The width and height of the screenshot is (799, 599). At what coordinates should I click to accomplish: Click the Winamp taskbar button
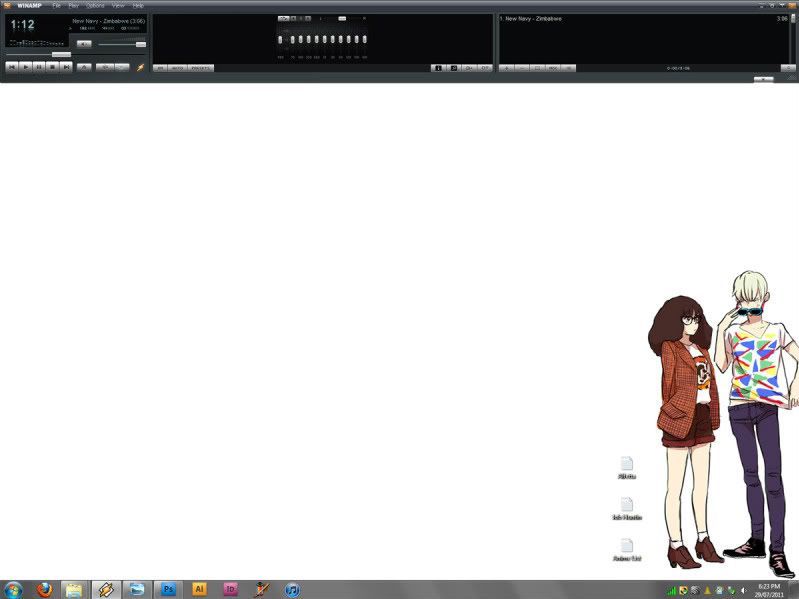106,590
